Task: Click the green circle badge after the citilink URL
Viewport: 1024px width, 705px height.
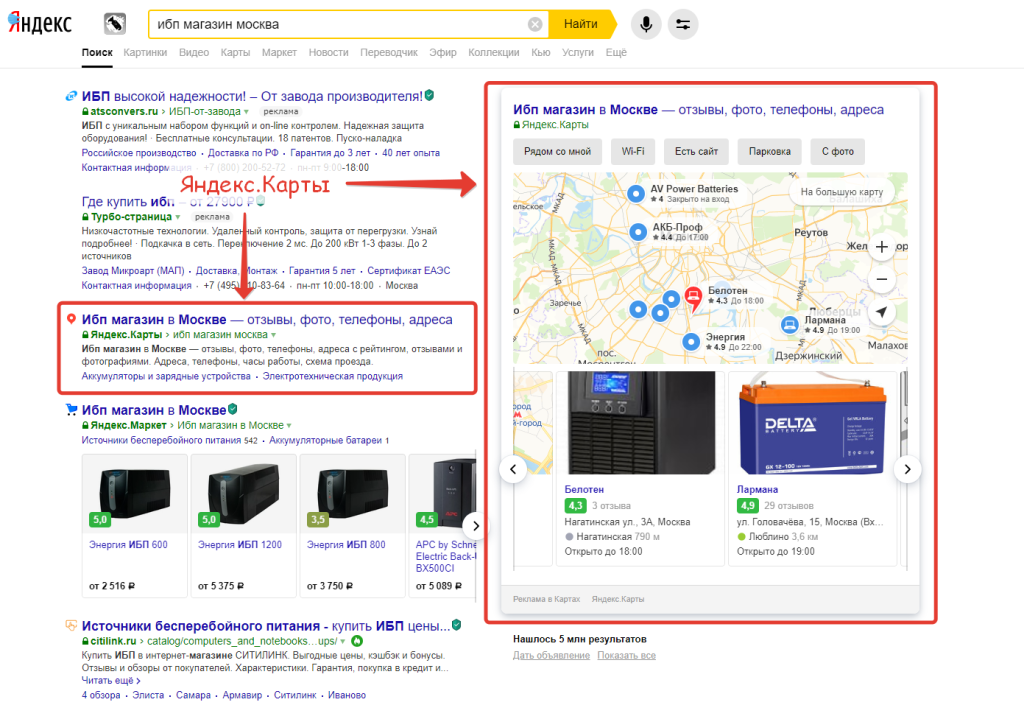Action: pos(357,641)
